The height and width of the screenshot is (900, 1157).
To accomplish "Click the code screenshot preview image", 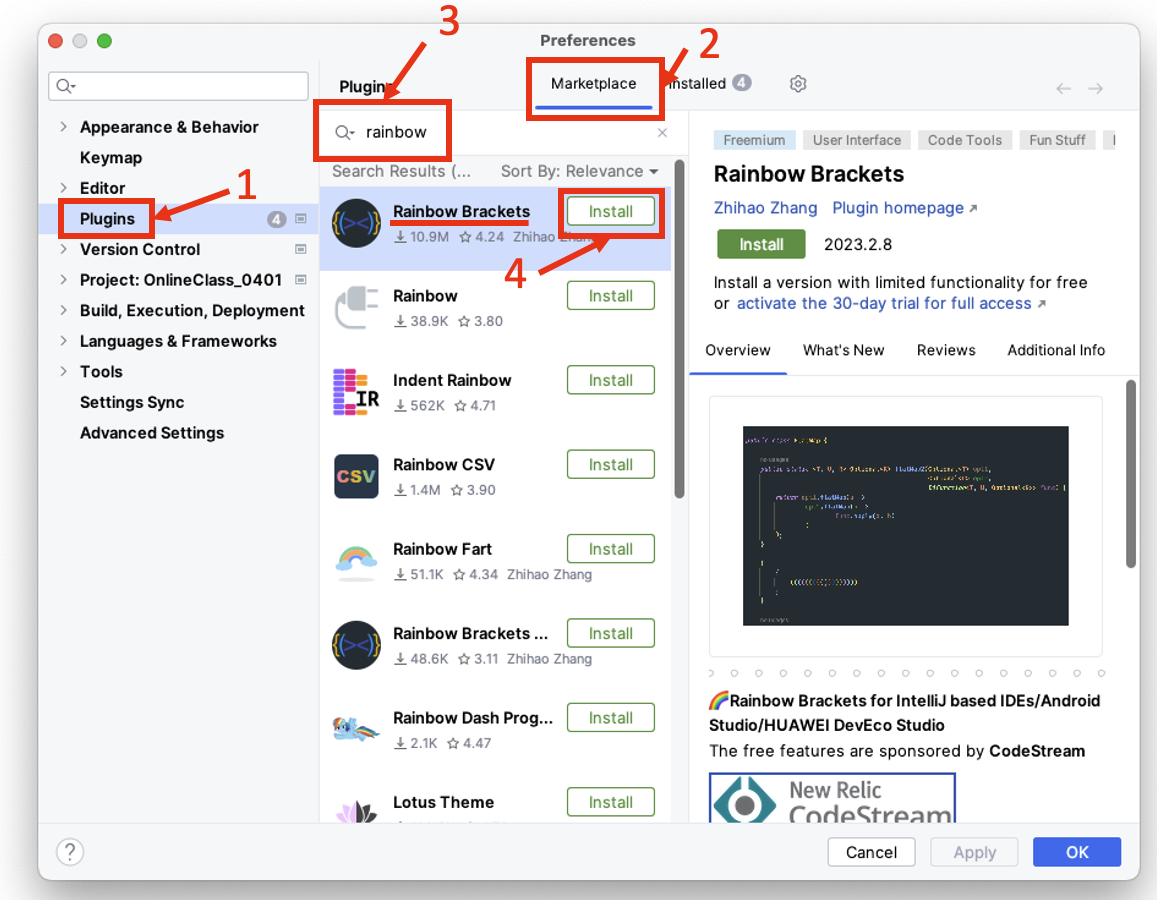I will point(905,526).
